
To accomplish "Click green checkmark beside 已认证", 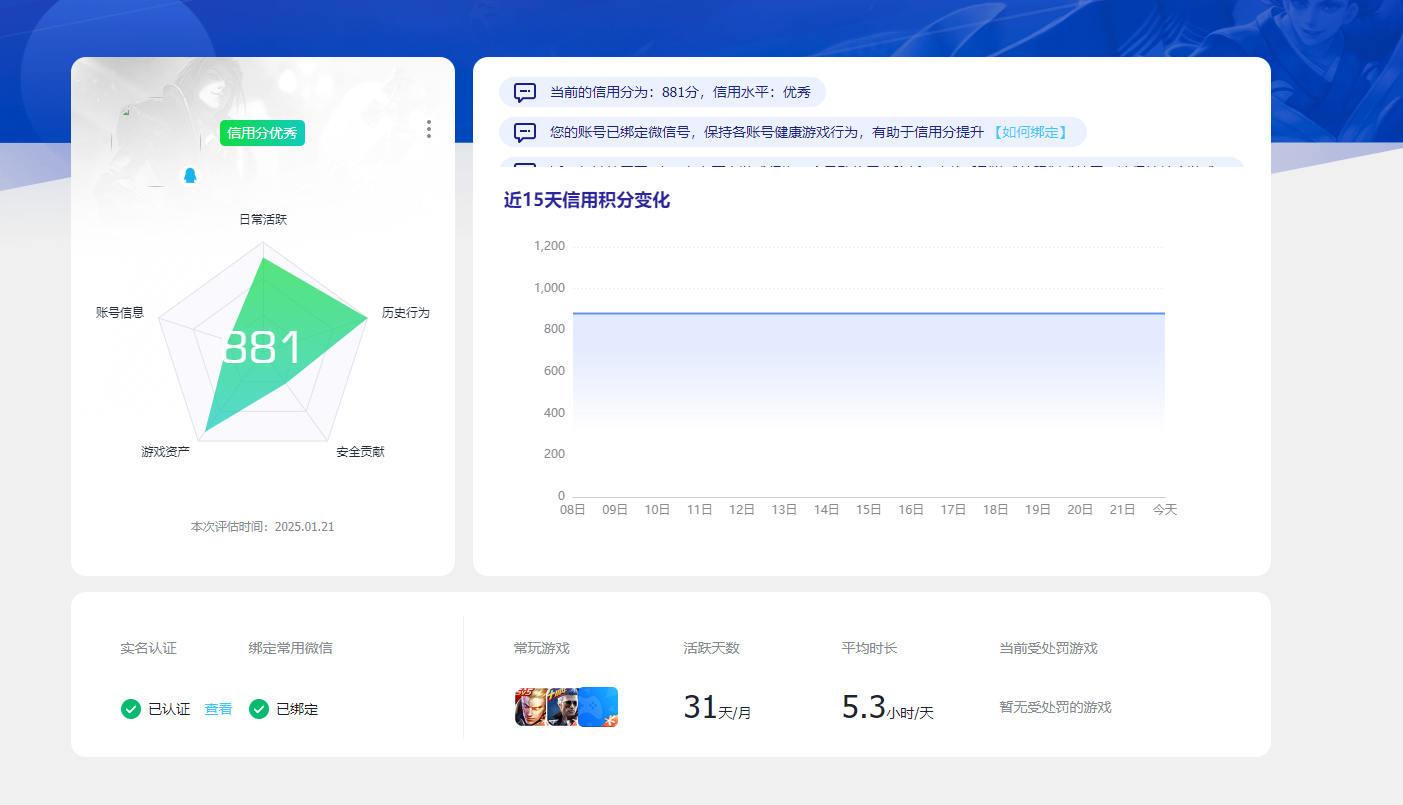I will 131,709.
